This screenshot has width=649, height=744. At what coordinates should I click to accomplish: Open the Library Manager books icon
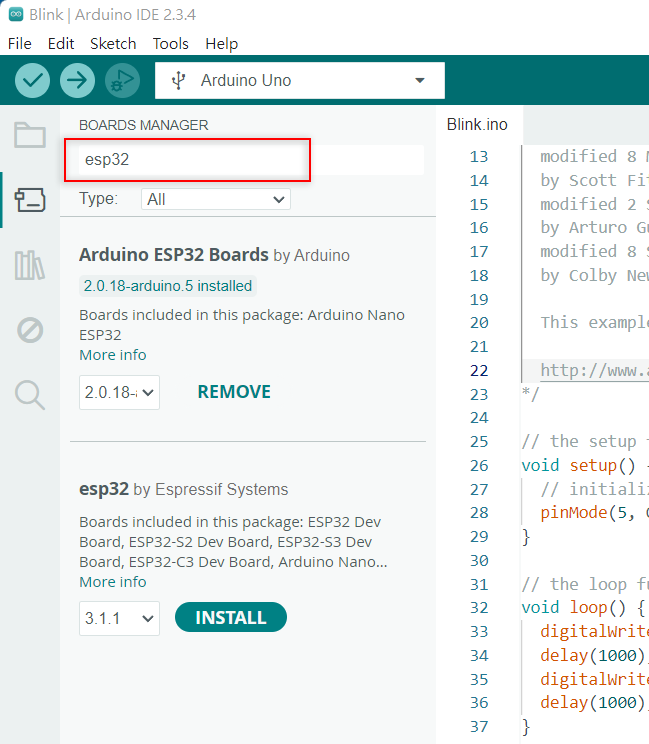(30, 265)
